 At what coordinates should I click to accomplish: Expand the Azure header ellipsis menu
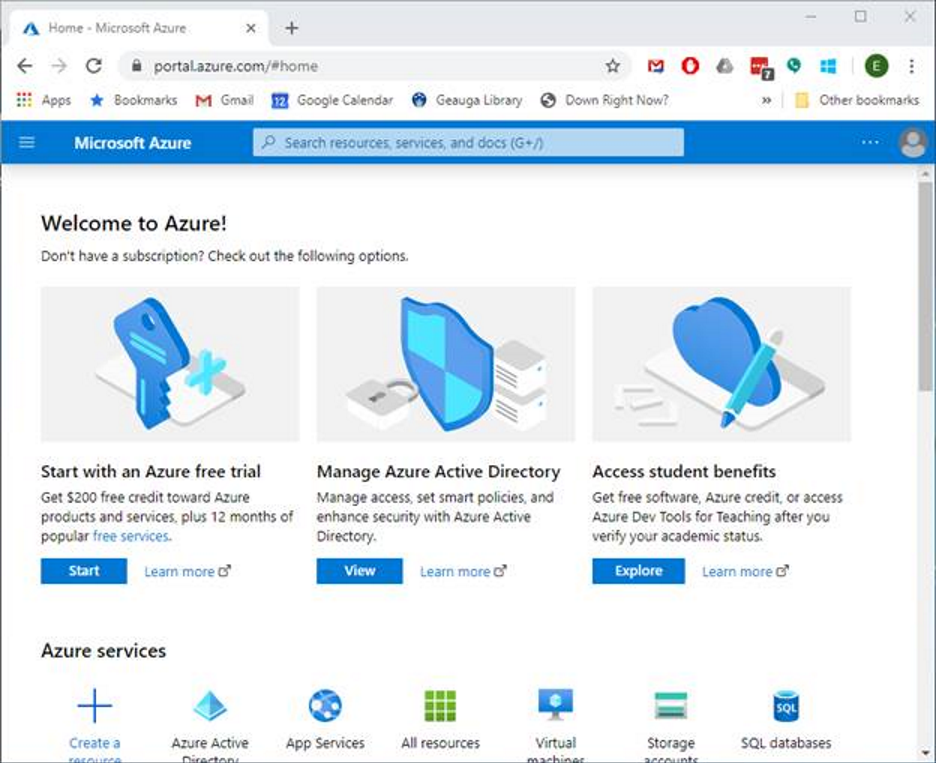coord(870,143)
